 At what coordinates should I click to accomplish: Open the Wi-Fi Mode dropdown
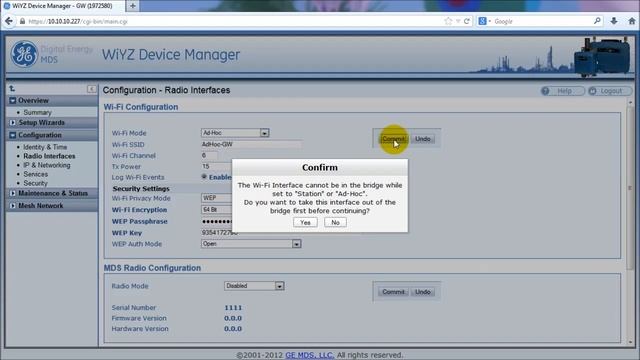pos(235,133)
